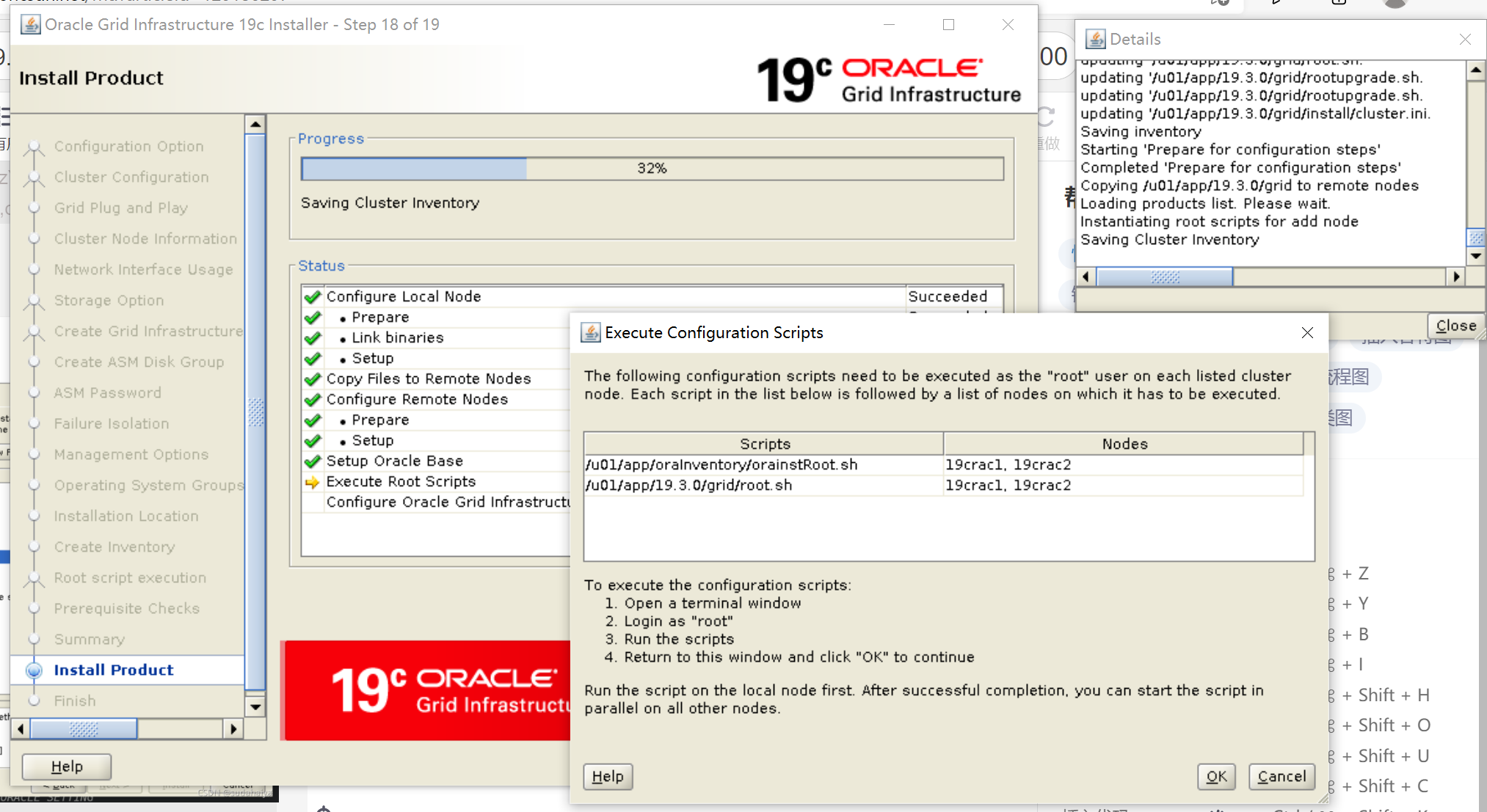Image resolution: width=1487 pixels, height=812 pixels.
Task: Select the Root script execution step in sidebar
Action: point(131,577)
